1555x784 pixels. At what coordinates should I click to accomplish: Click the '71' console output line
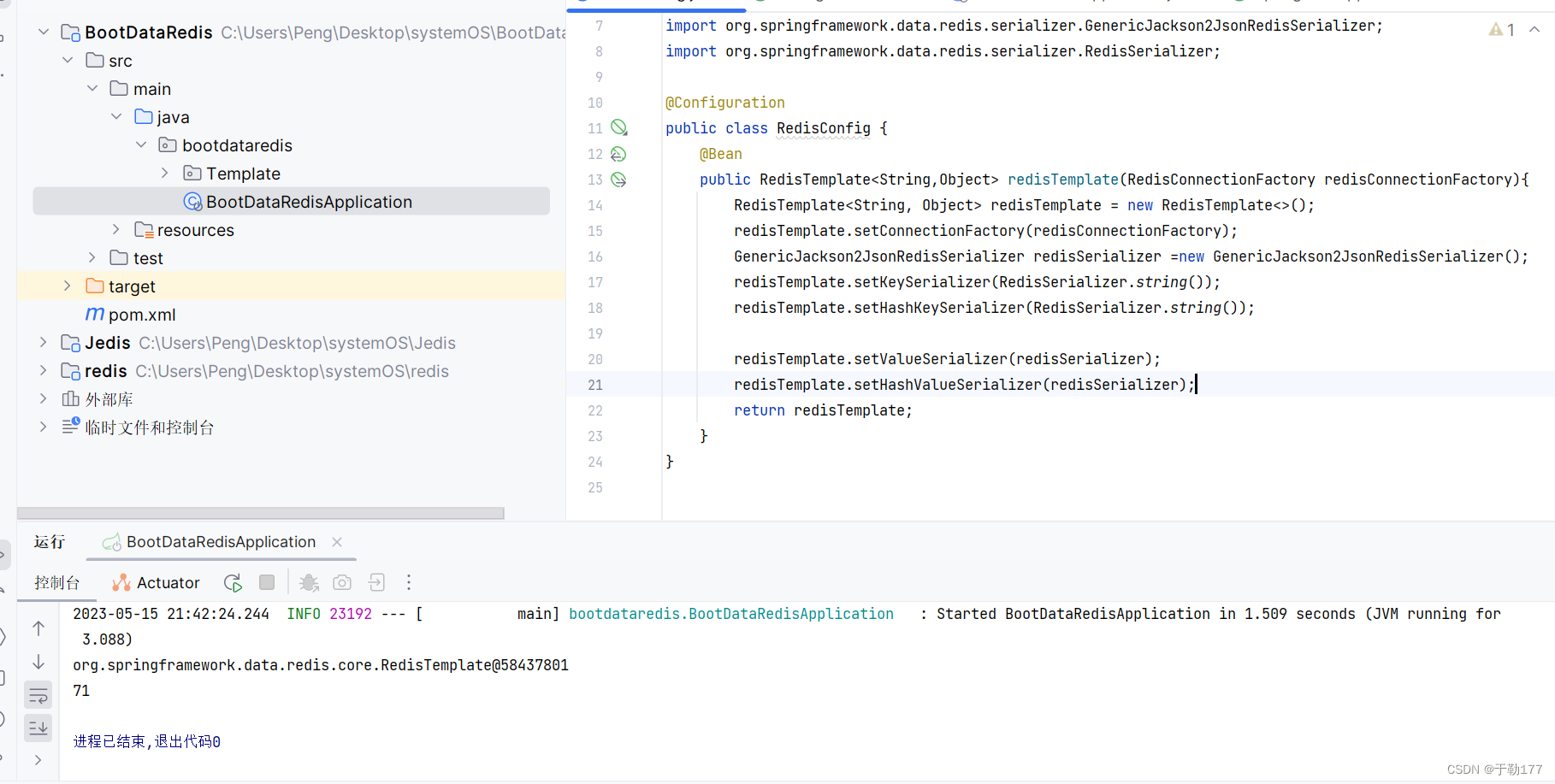tap(81, 691)
